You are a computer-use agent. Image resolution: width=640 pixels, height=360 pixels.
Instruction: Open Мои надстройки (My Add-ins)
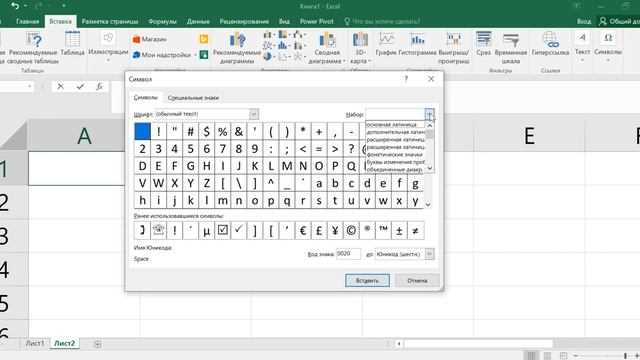click(x=162, y=55)
